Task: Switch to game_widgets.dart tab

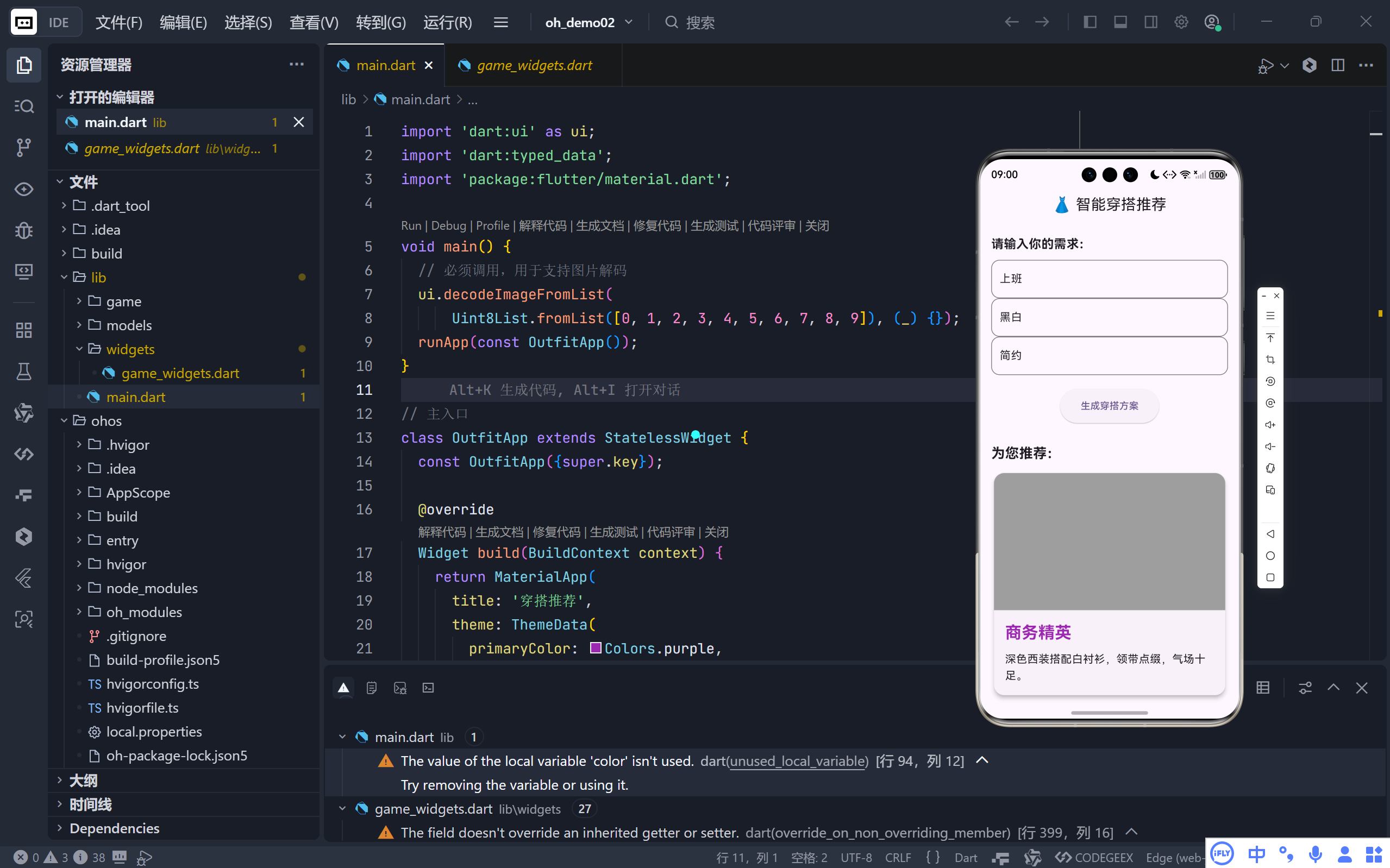Action: click(x=534, y=65)
